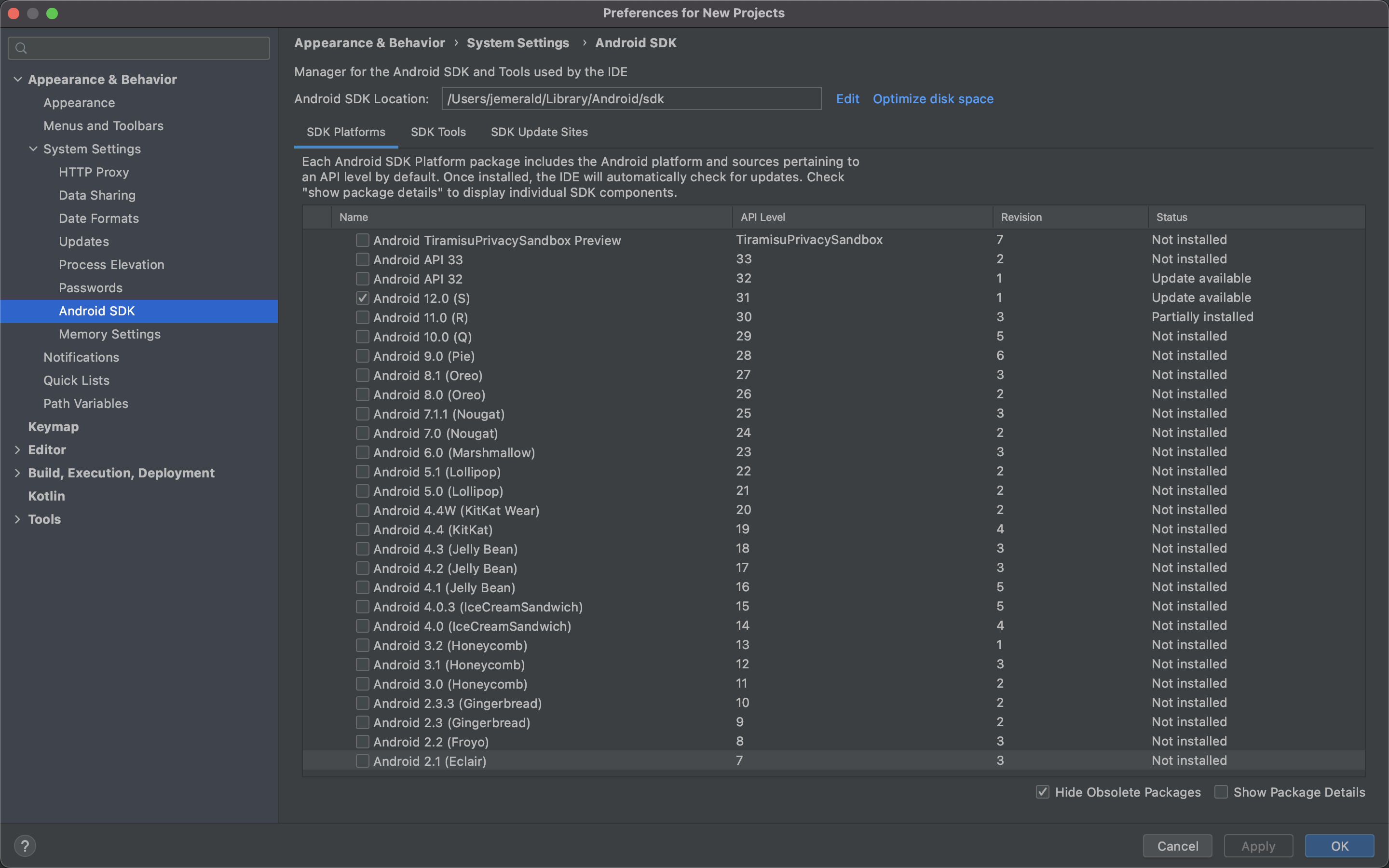Viewport: 1389px width, 868px height.
Task: Expand the Editor settings section
Action: (x=17, y=449)
